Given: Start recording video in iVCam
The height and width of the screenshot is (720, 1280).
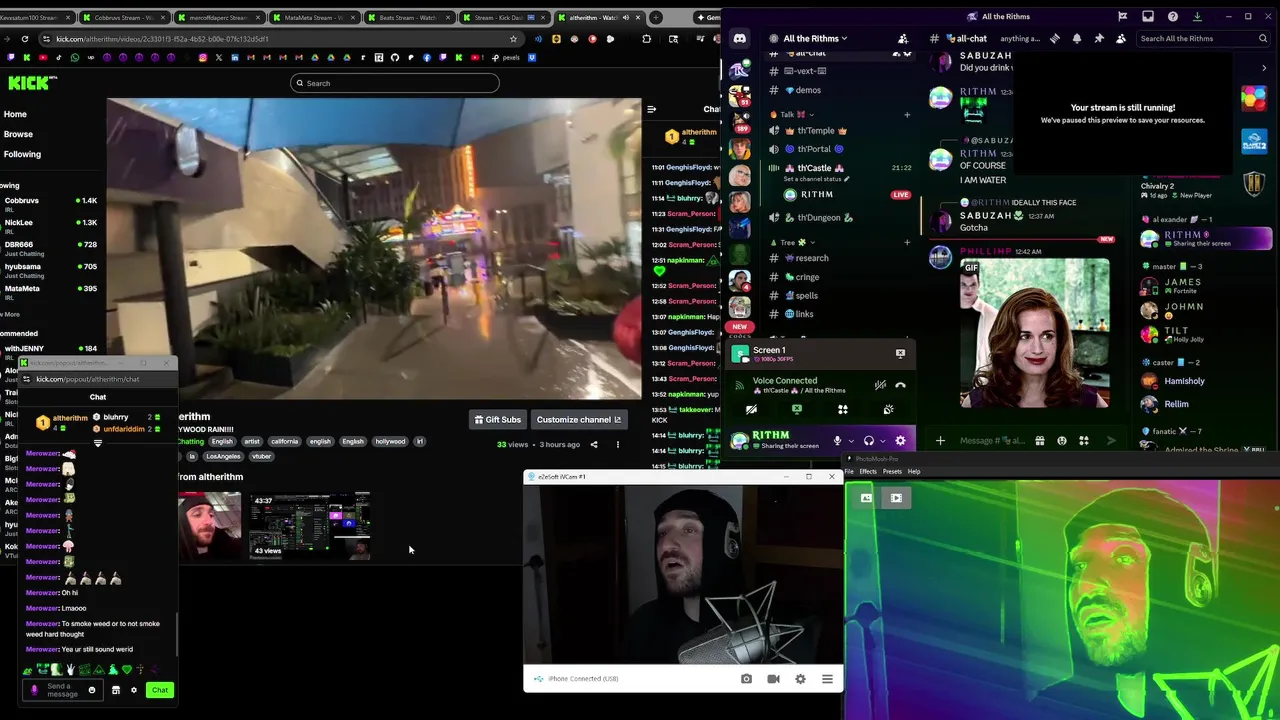Looking at the screenshot, I should click(773, 679).
